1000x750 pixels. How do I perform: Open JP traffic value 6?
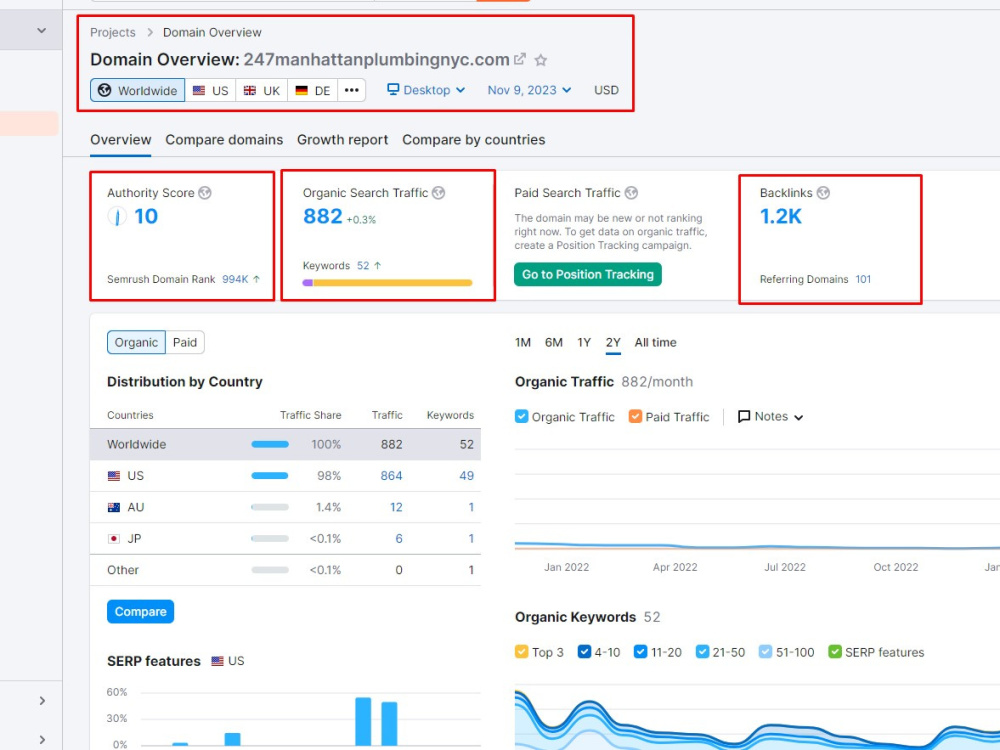tap(399, 538)
